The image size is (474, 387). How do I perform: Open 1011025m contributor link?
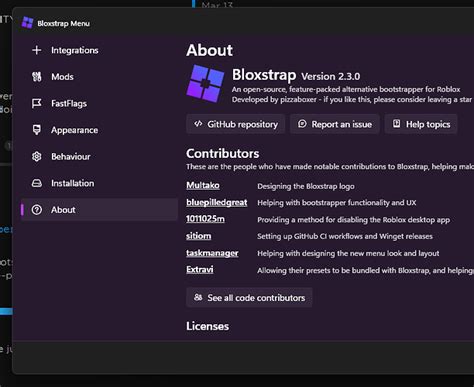[x=205, y=219]
